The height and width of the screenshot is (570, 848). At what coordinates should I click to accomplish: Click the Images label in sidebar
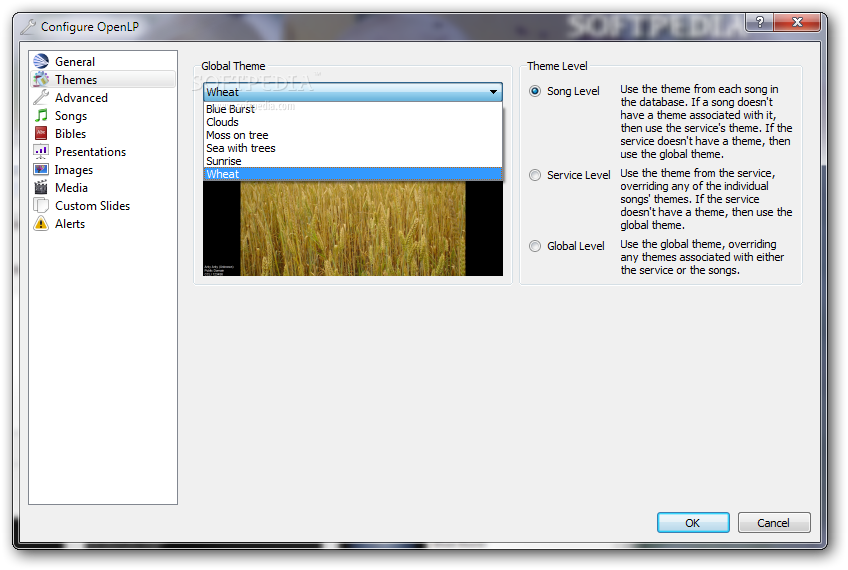pyautogui.click(x=74, y=170)
